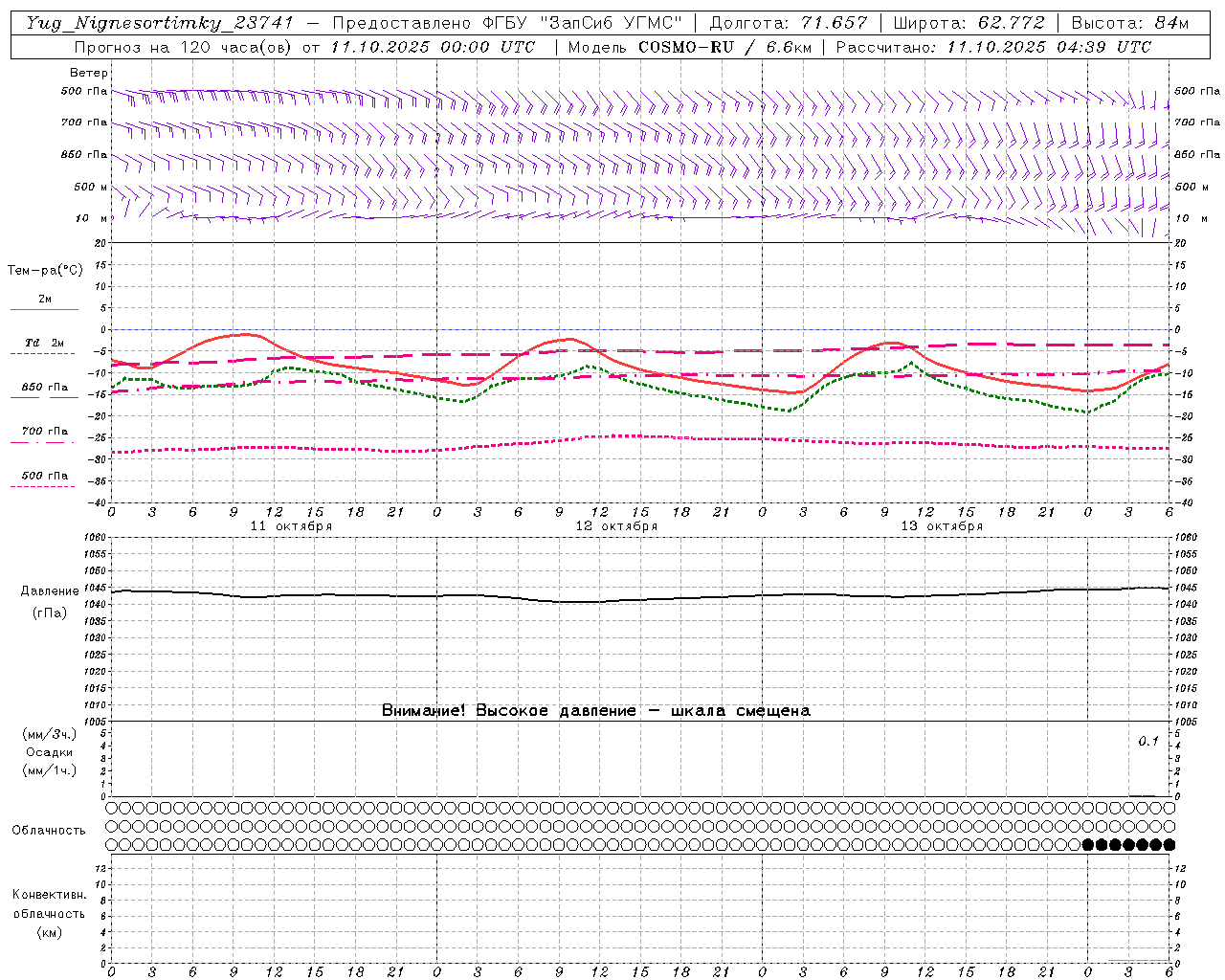Select the "Высота: 84м" header entry
Image resolution: width=1225 pixels, height=980 pixels.
click(x=1129, y=24)
